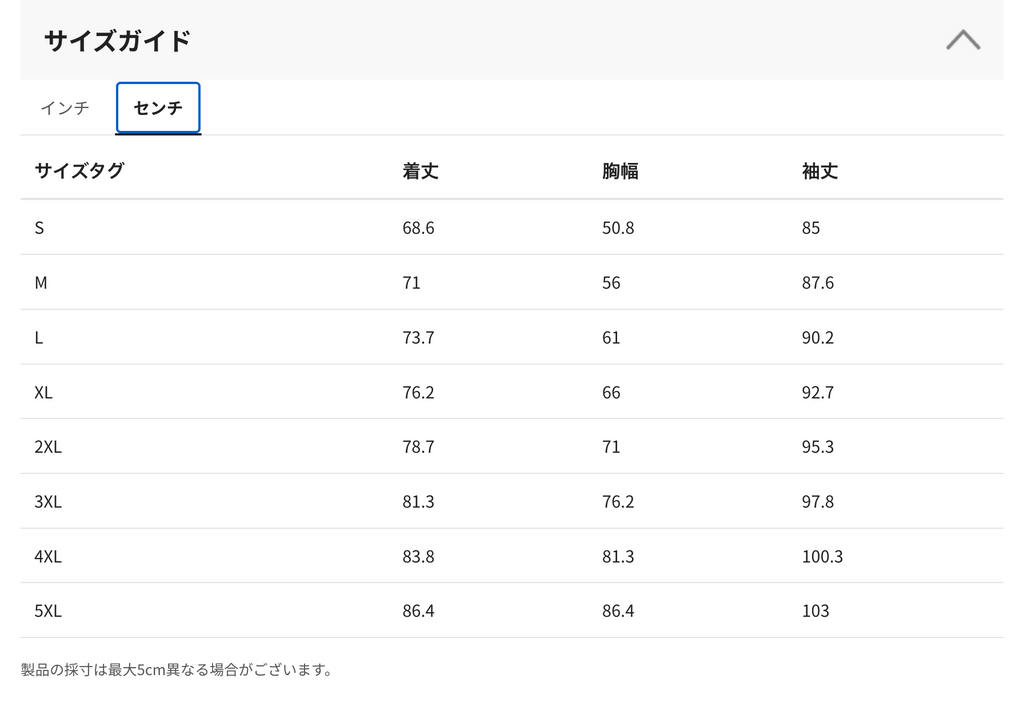This screenshot has height=718, width=1024.
Task: Click the 61 chest width value
Action: [x=611, y=338]
